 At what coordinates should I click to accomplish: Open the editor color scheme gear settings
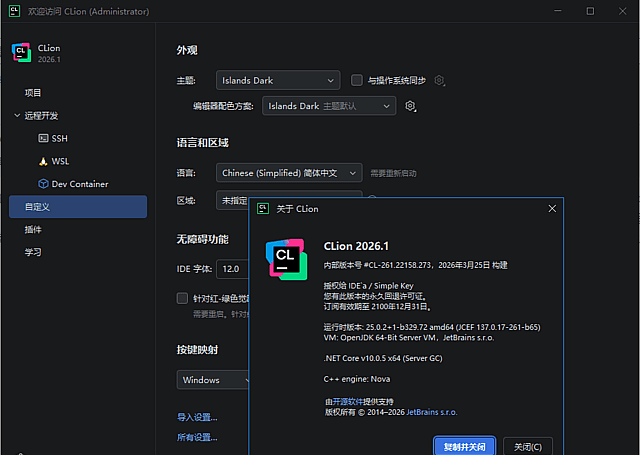click(410, 106)
